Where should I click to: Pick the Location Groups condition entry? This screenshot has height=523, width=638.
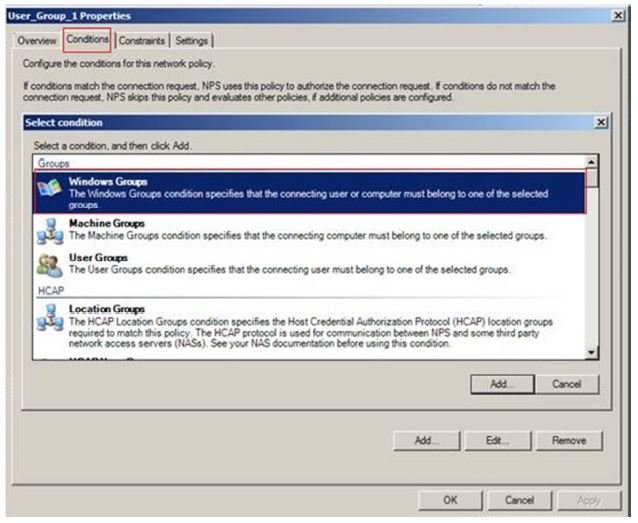coord(106,309)
